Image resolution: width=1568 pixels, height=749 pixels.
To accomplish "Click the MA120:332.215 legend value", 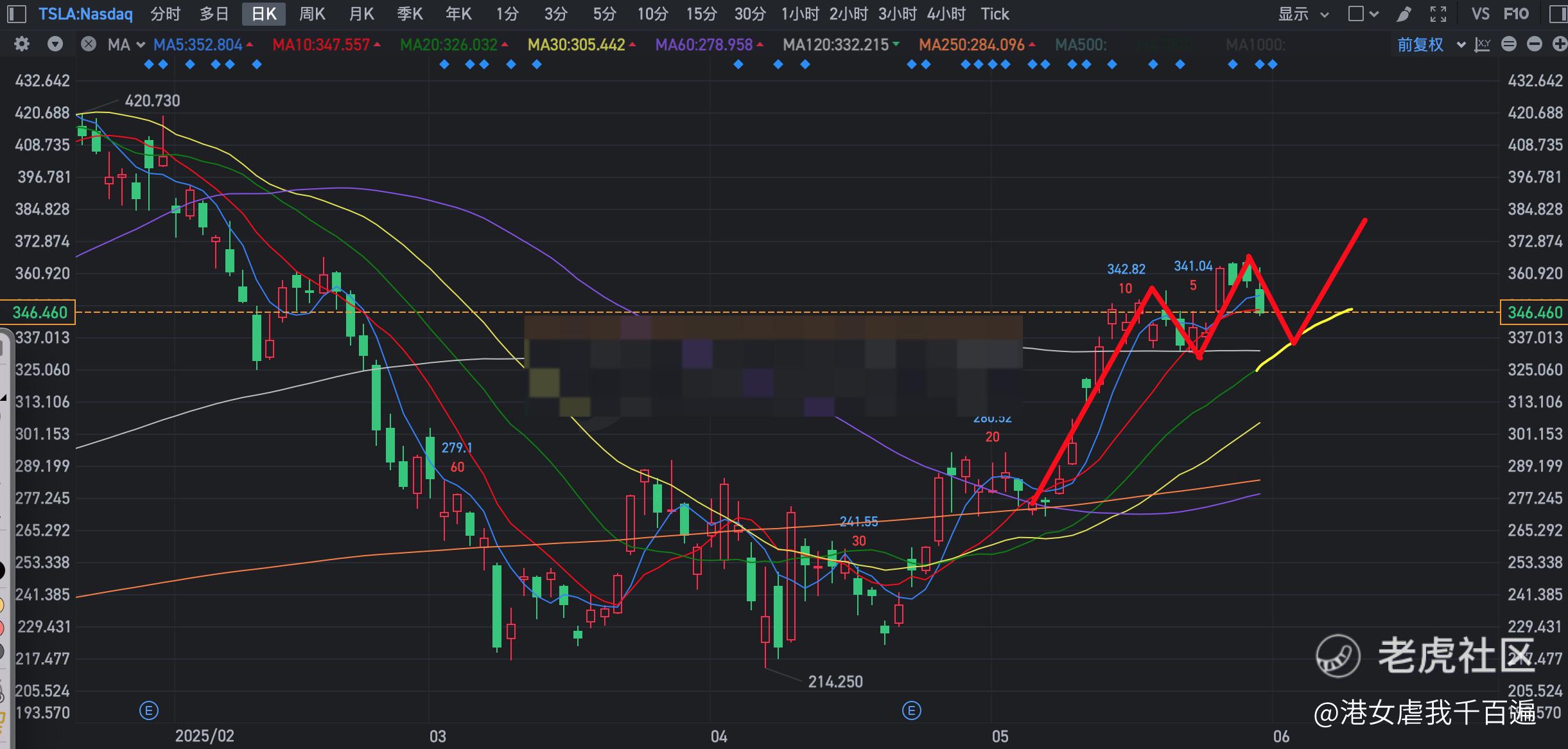I will [x=835, y=44].
